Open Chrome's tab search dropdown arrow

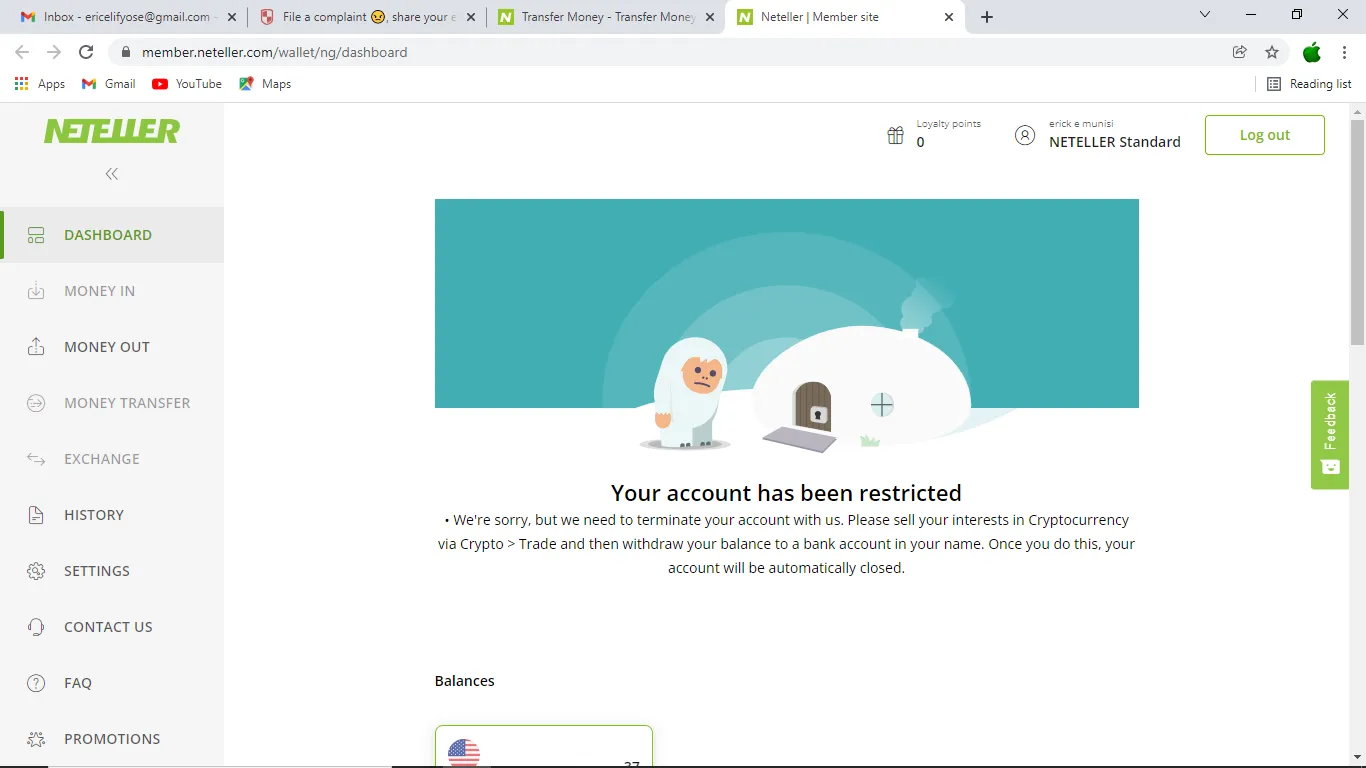click(x=1205, y=15)
